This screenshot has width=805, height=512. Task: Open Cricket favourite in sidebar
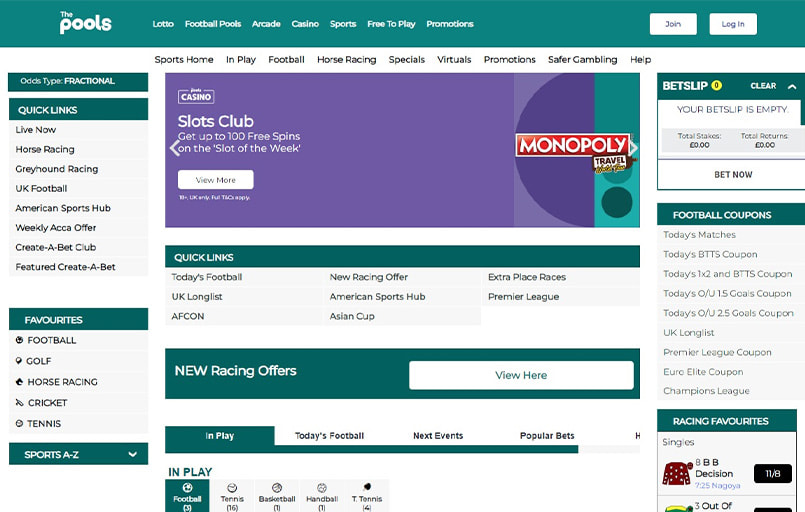pyautogui.click(x=79, y=403)
